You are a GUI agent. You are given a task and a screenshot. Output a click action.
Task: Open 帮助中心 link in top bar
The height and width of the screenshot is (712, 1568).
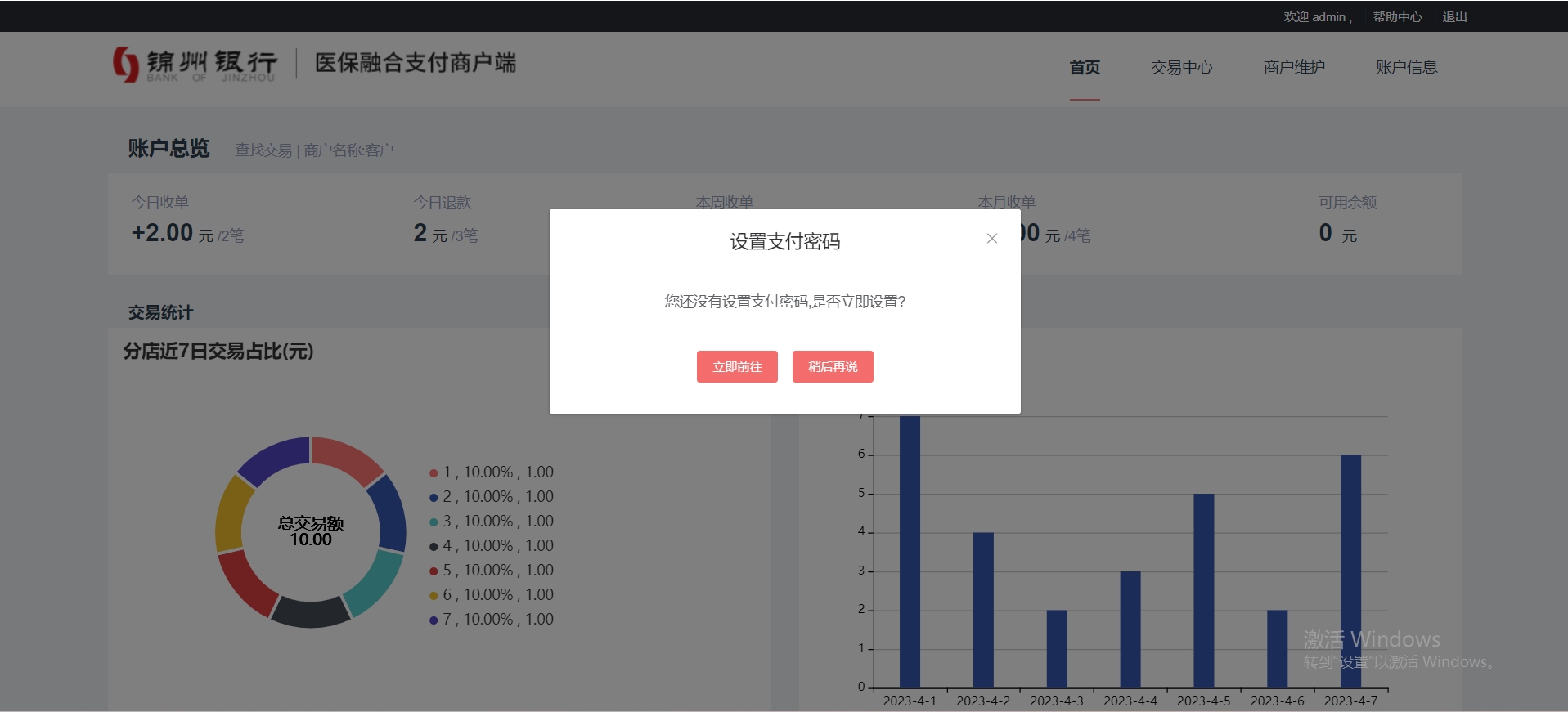[x=1397, y=16]
